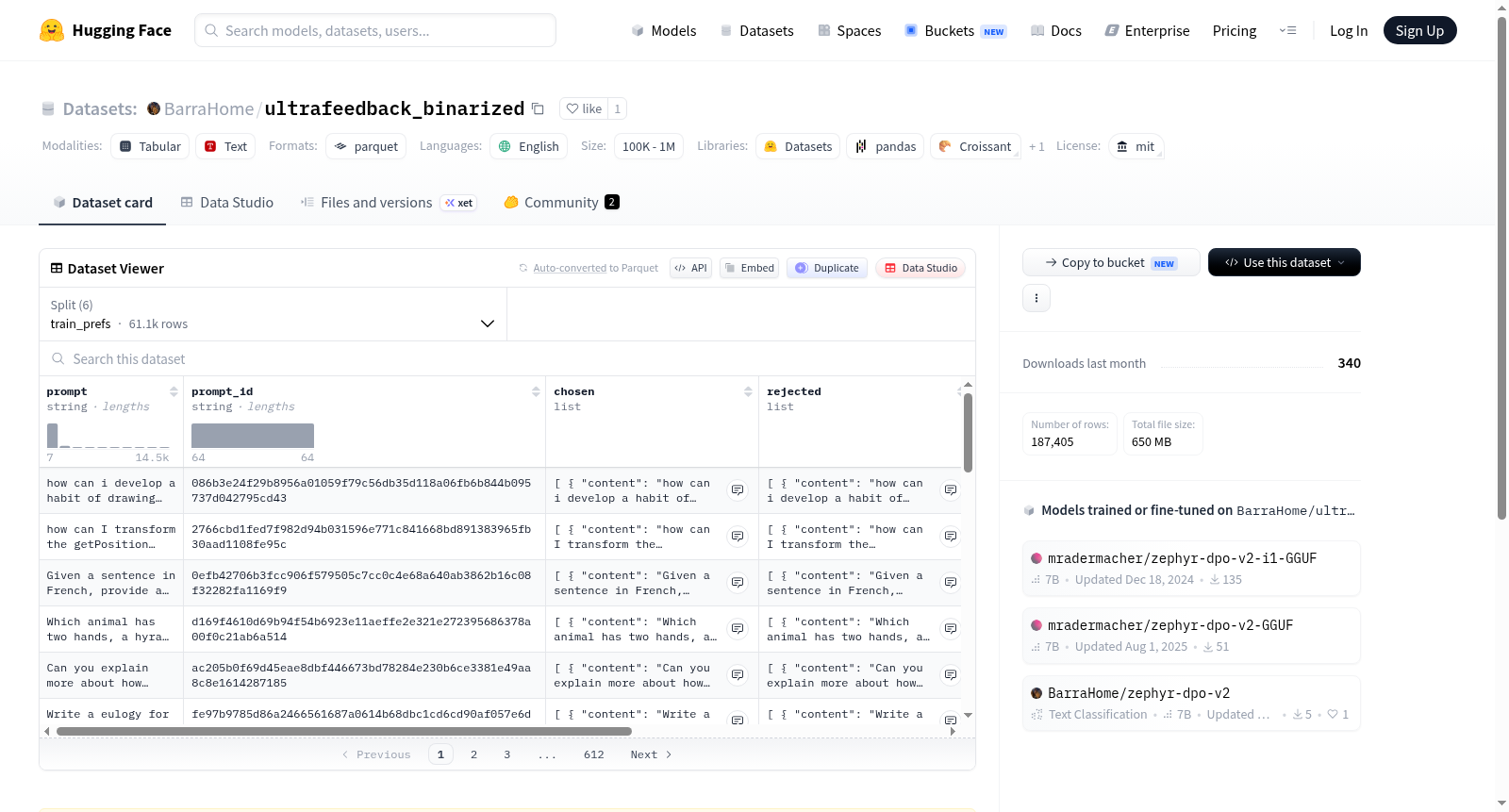Open the Datasets page
This screenshot has height=812, width=1509.
(x=756, y=30)
